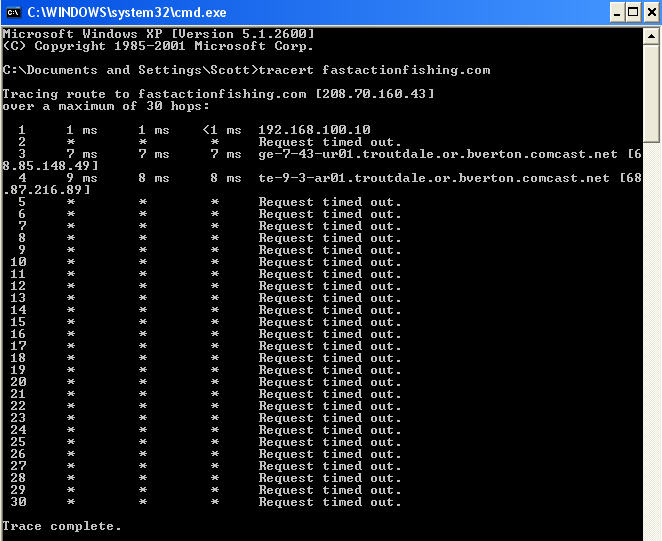Click the IP address [208.70.160.43]
The width and height of the screenshot is (662, 541).
point(375,94)
